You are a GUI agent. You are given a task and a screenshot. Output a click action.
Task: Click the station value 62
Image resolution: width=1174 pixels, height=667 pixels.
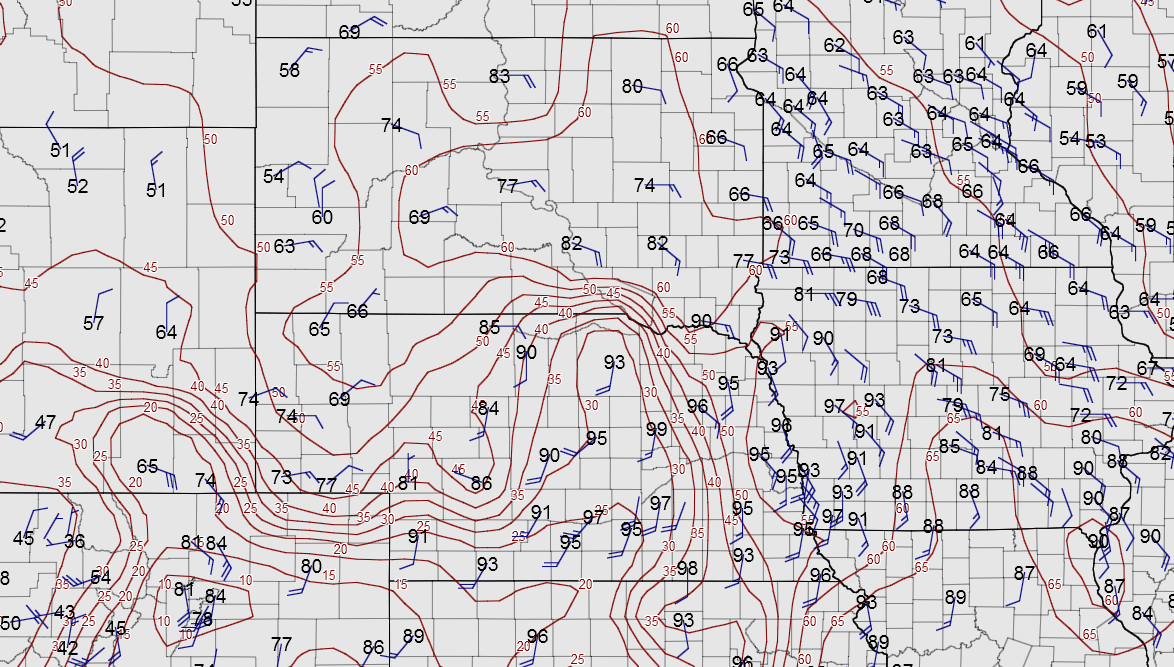click(834, 46)
